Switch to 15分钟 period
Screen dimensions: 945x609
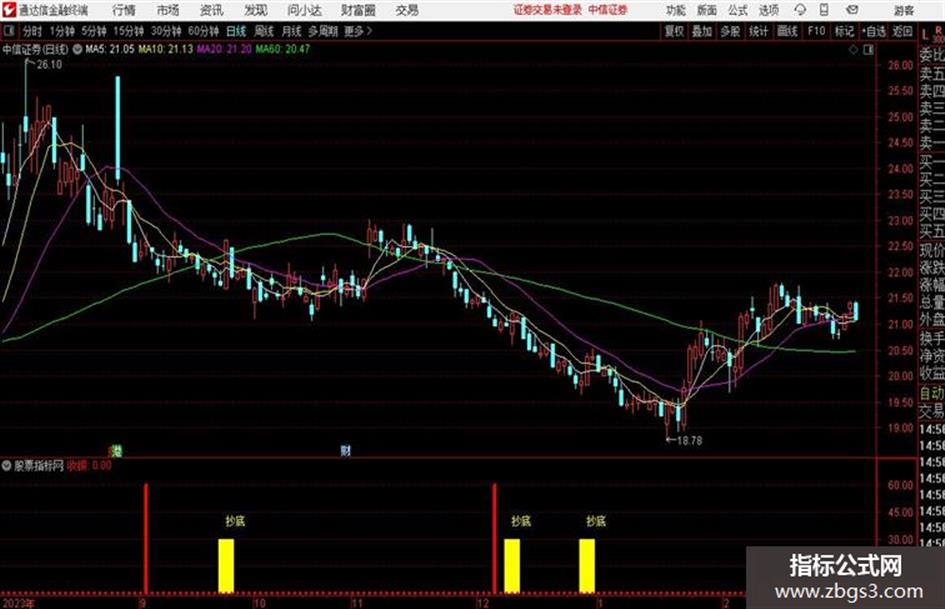point(129,31)
